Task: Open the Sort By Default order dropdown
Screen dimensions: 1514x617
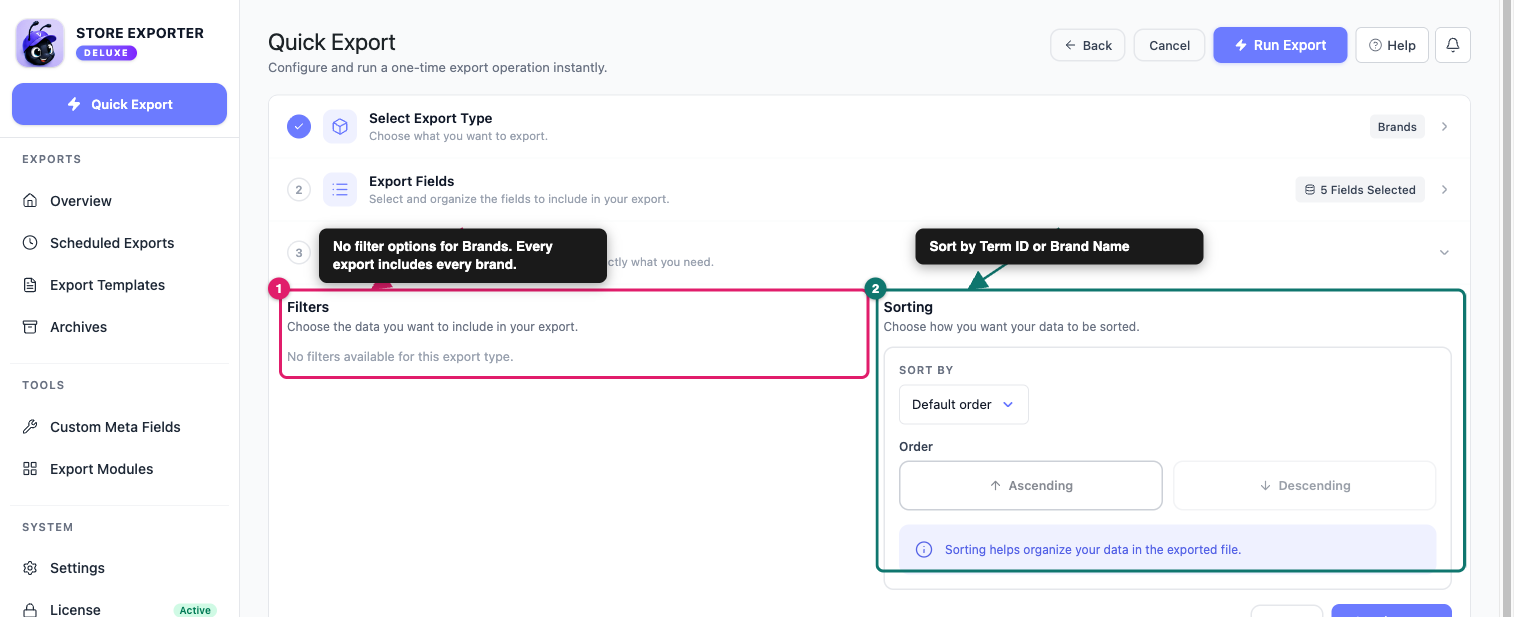Action: click(x=963, y=404)
